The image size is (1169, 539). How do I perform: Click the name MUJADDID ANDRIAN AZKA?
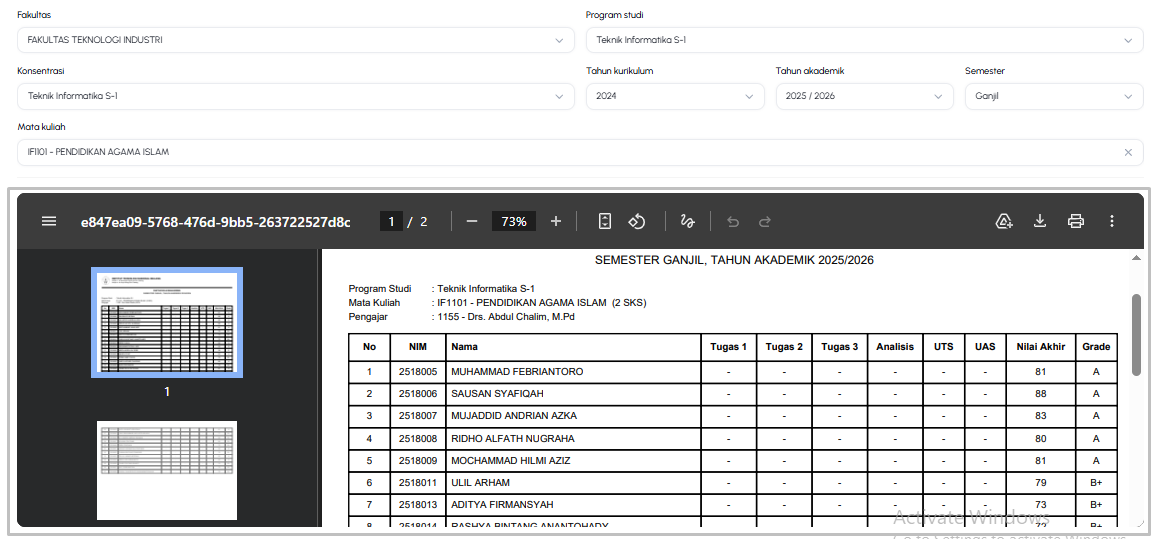(x=514, y=416)
